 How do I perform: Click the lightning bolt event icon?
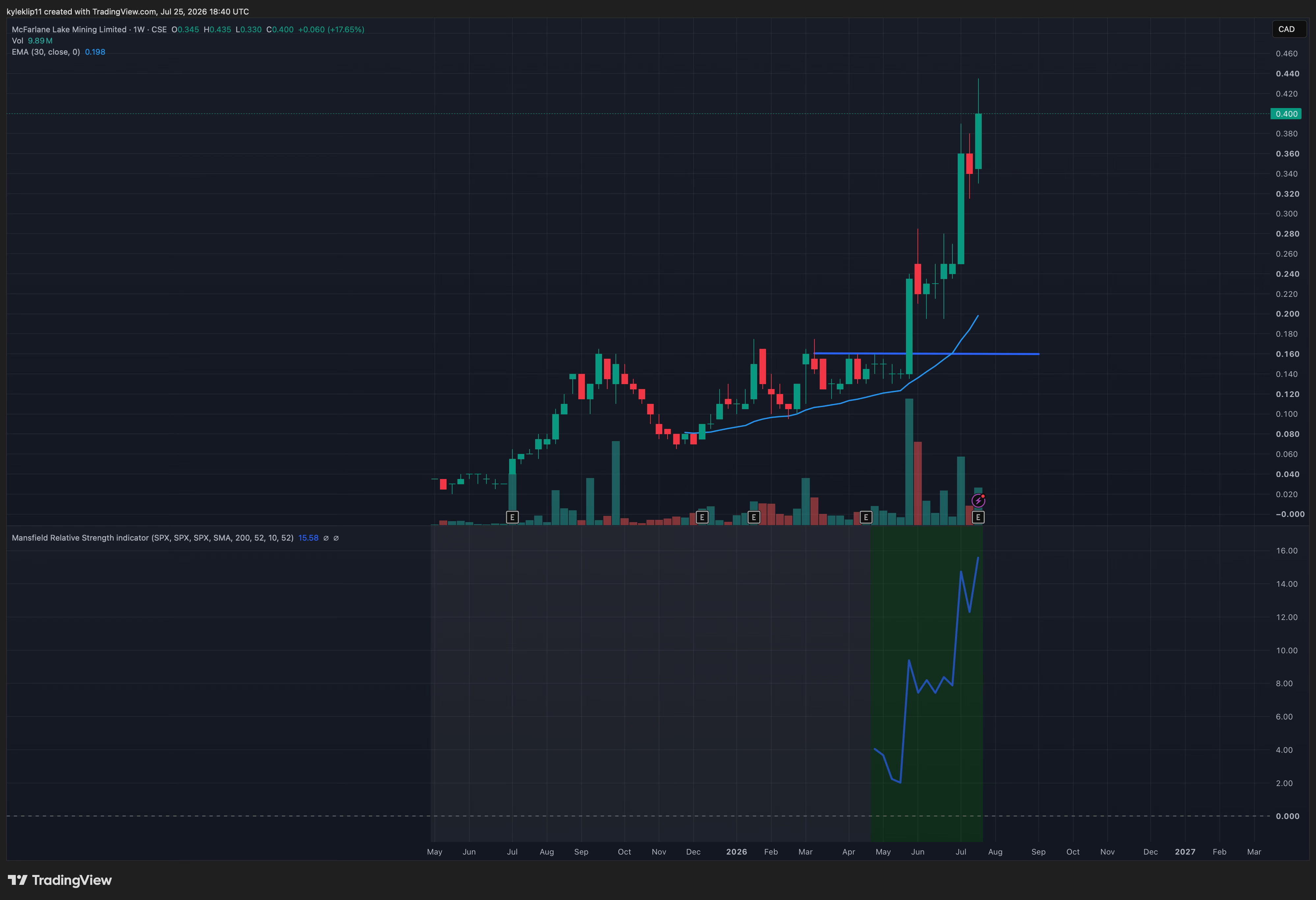978,501
